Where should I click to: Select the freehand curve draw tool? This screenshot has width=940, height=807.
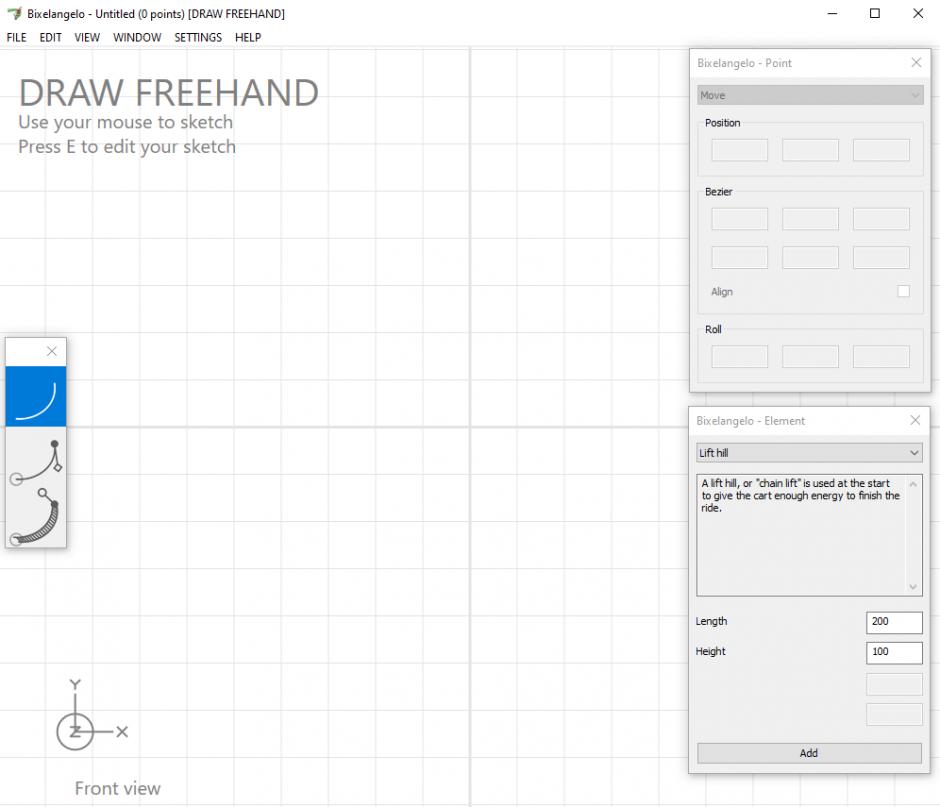36,396
